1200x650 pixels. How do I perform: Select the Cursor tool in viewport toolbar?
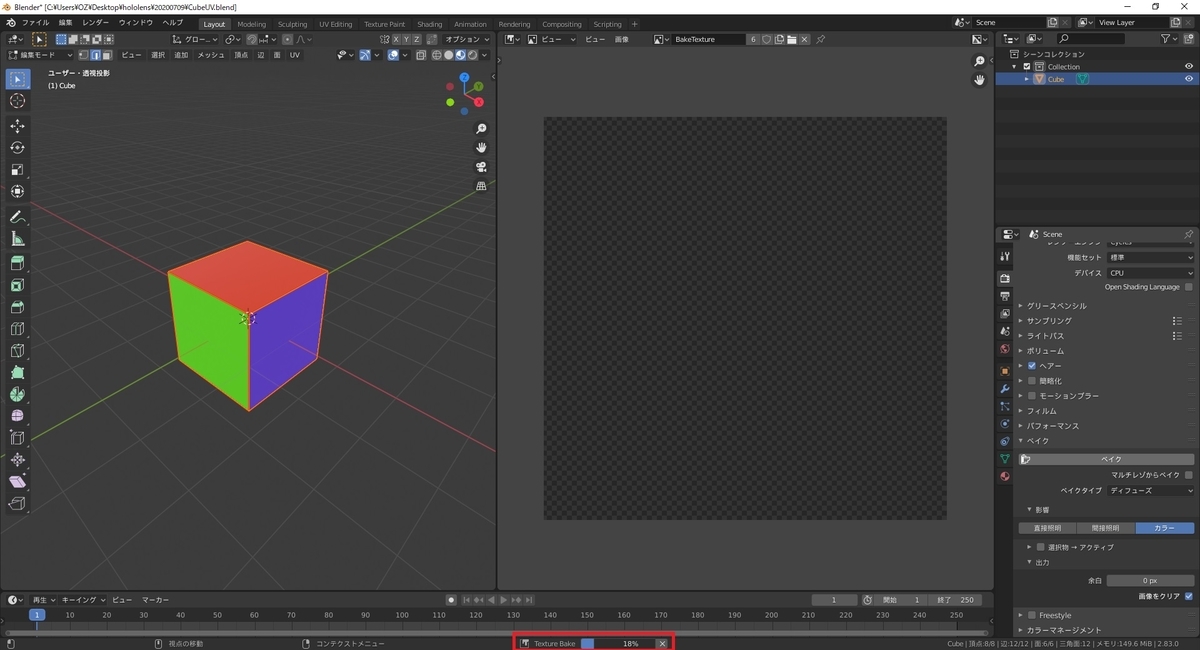point(17,101)
